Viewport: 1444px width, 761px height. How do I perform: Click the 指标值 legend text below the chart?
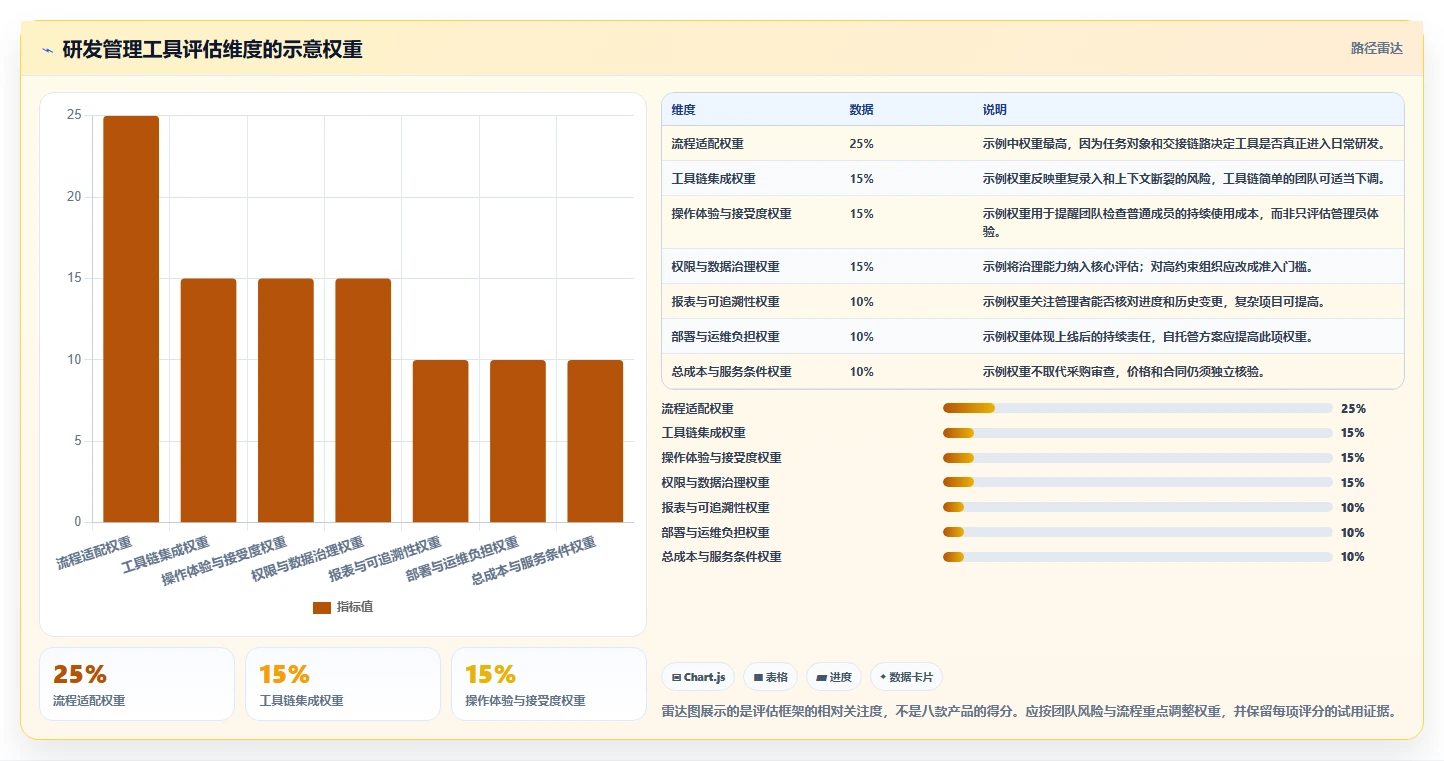pyautogui.click(x=355, y=607)
